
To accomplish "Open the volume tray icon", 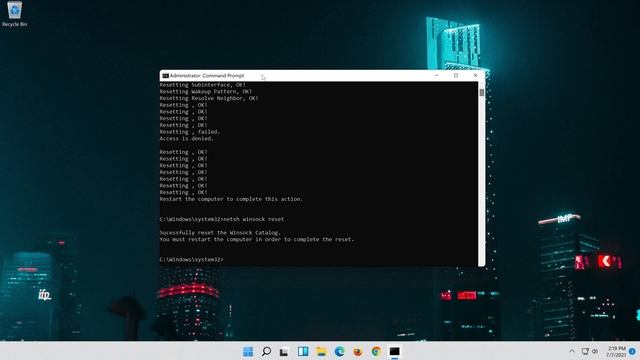I will point(595,351).
